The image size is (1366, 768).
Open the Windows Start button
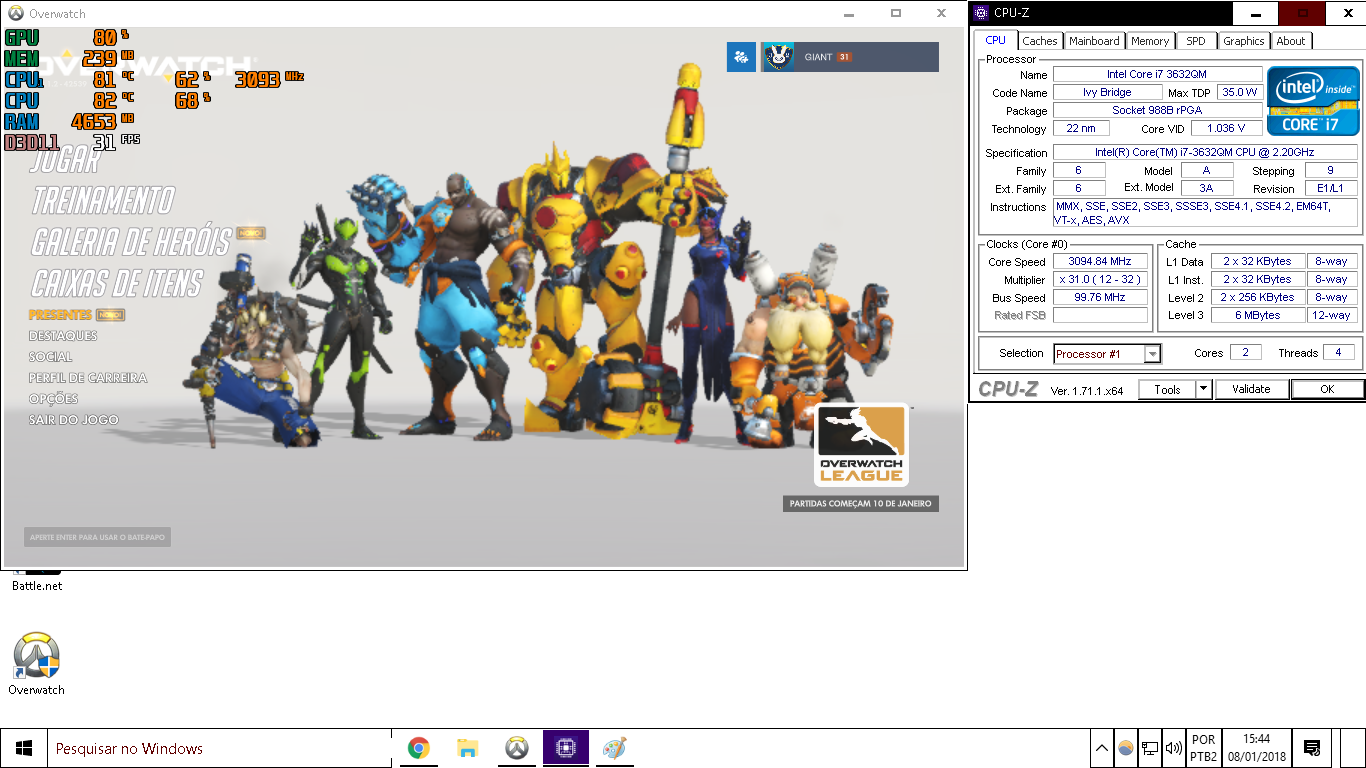[24, 748]
